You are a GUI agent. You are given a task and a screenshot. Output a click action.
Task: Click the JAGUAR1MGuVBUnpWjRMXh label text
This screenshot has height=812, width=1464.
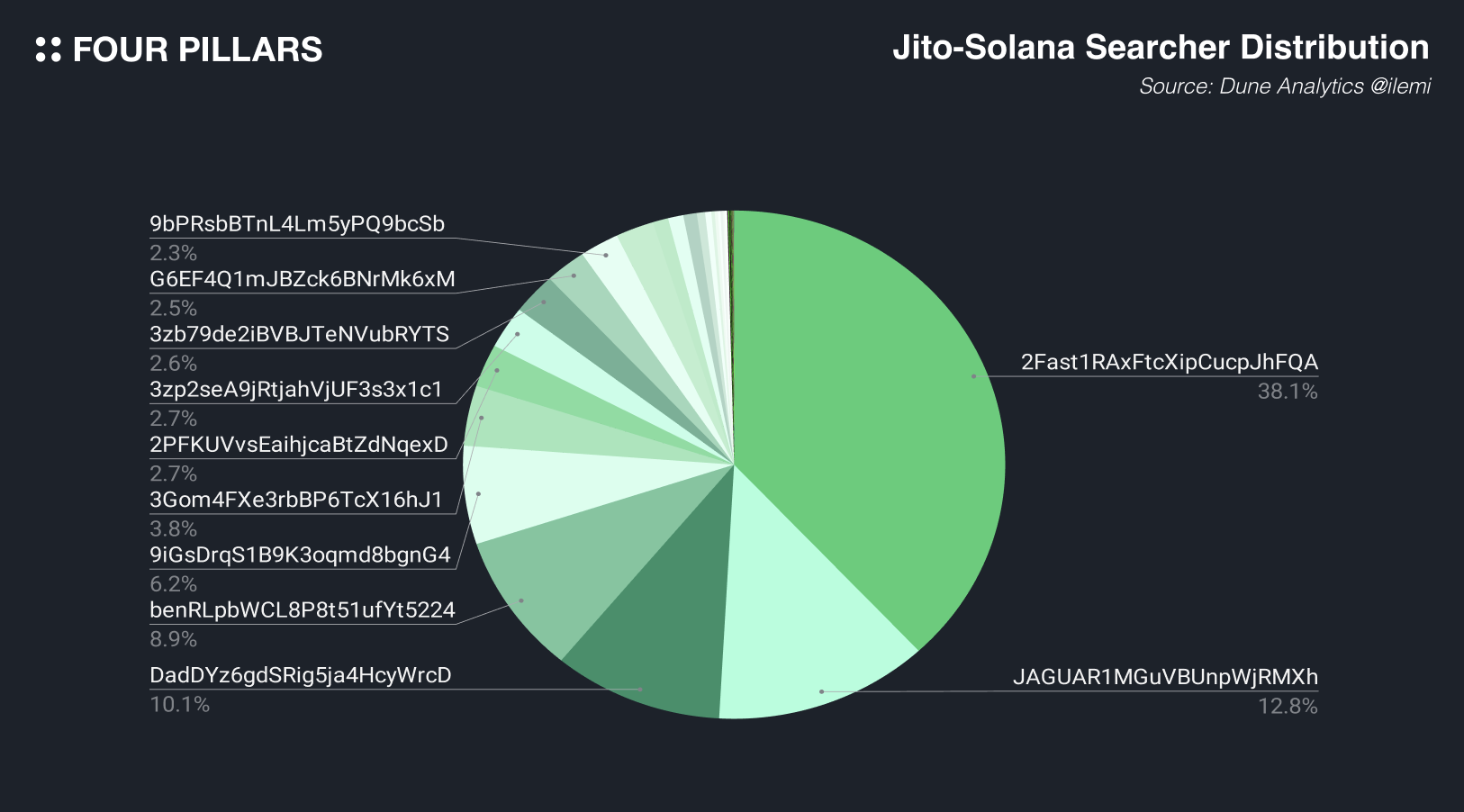pyautogui.click(x=1165, y=677)
